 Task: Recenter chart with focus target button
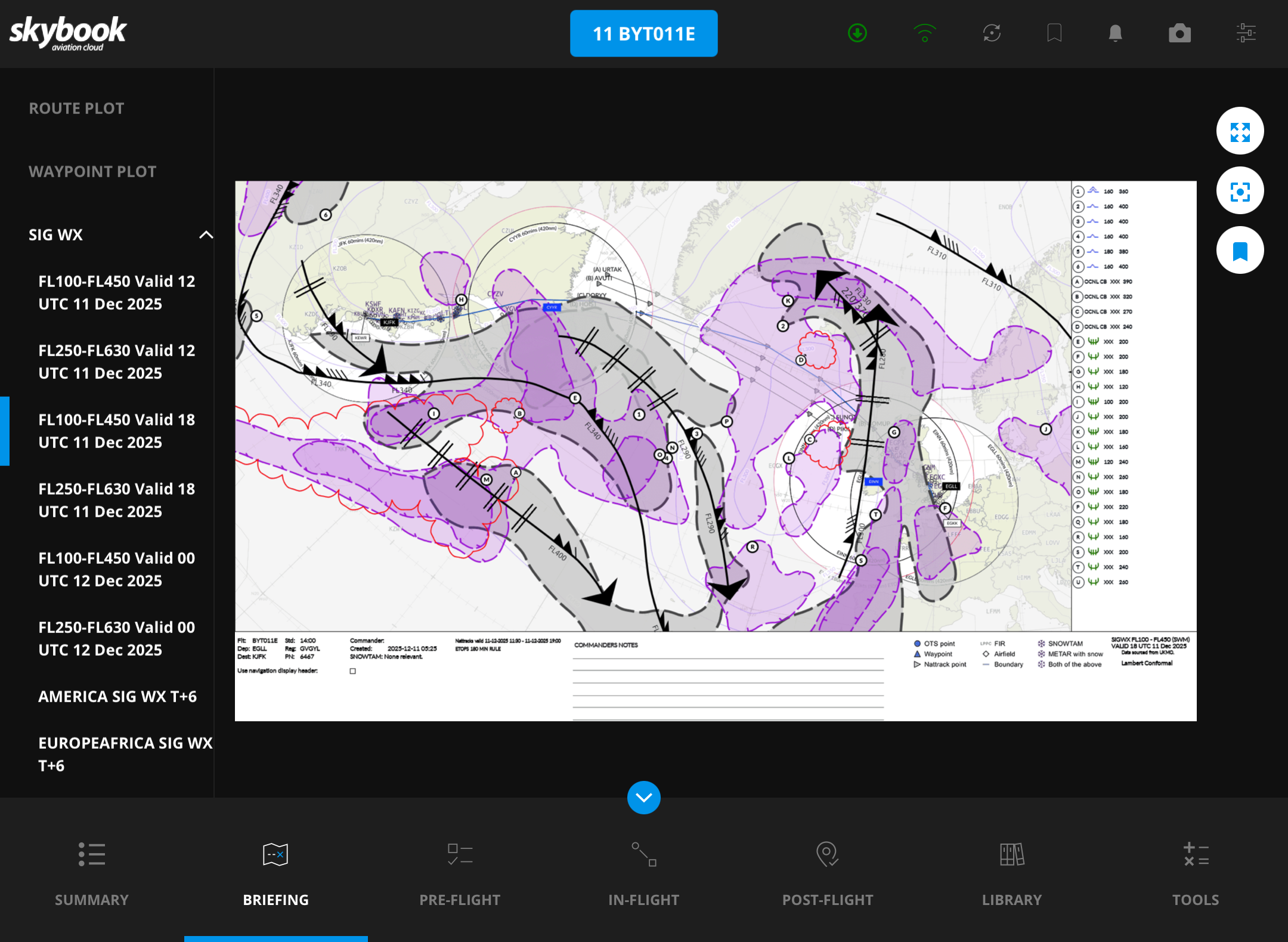[x=1240, y=191]
